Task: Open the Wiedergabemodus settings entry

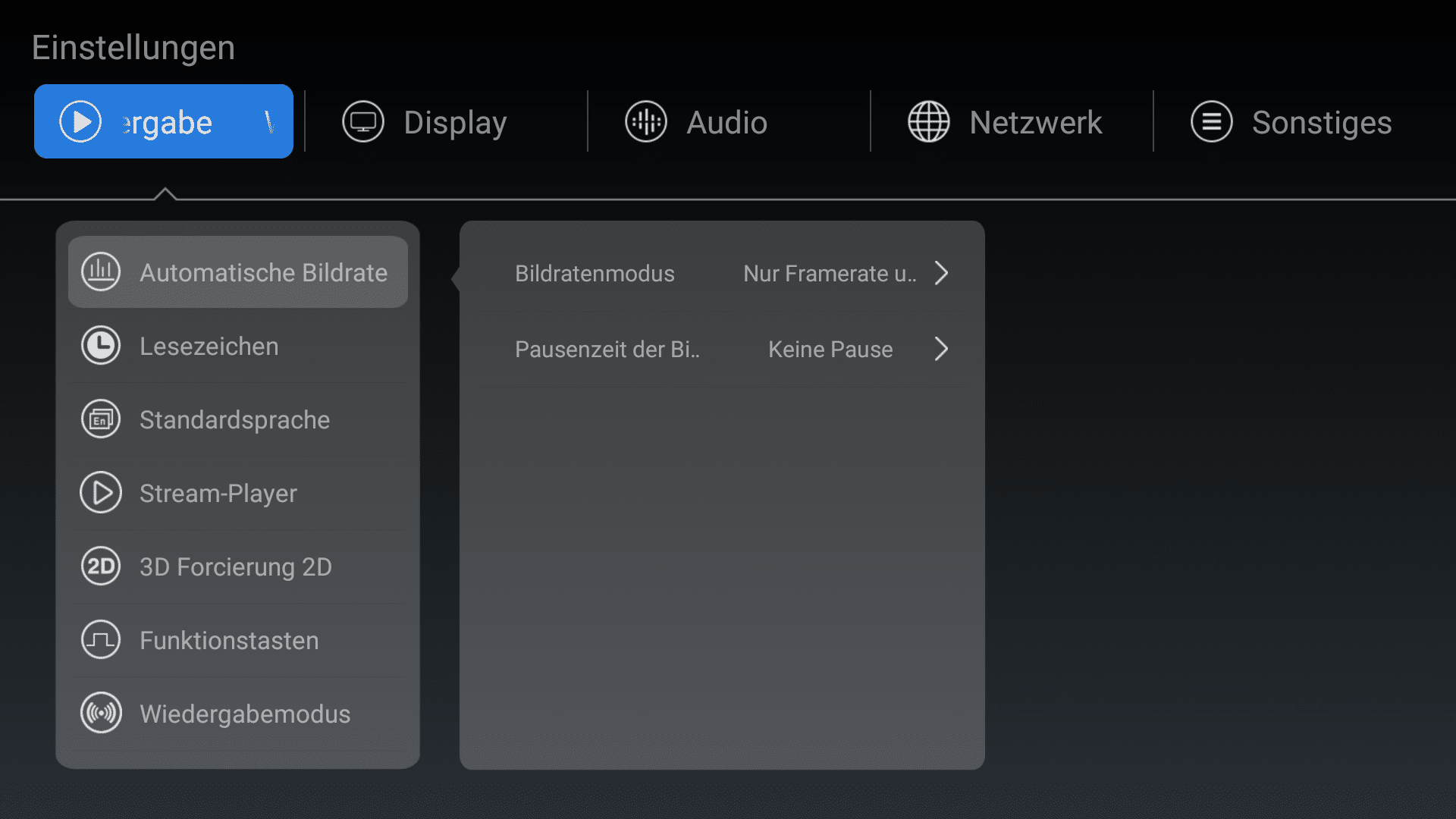Action: point(245,714)
